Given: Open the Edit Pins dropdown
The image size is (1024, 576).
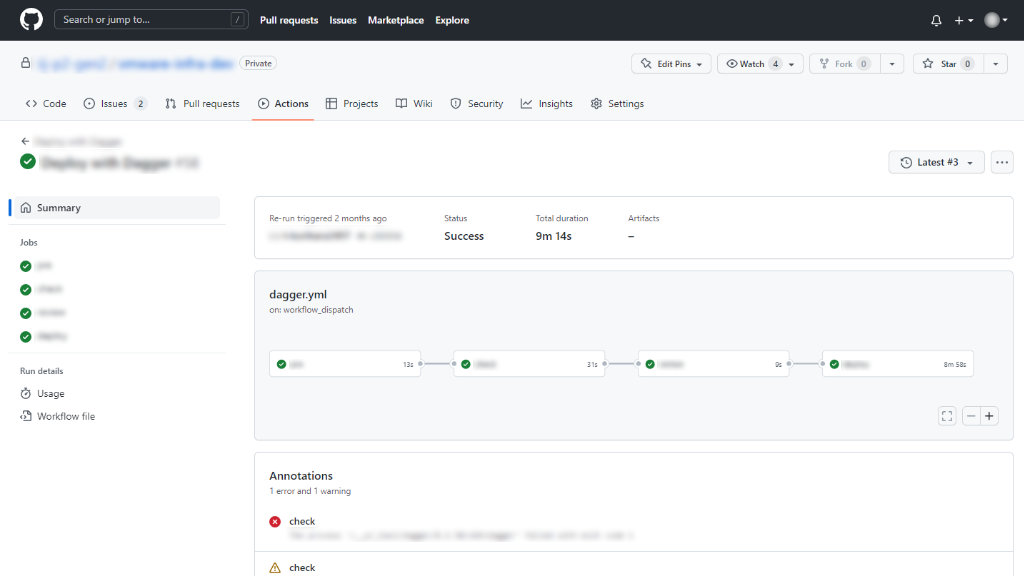Looking at the screenshot, I should (670, 62).
